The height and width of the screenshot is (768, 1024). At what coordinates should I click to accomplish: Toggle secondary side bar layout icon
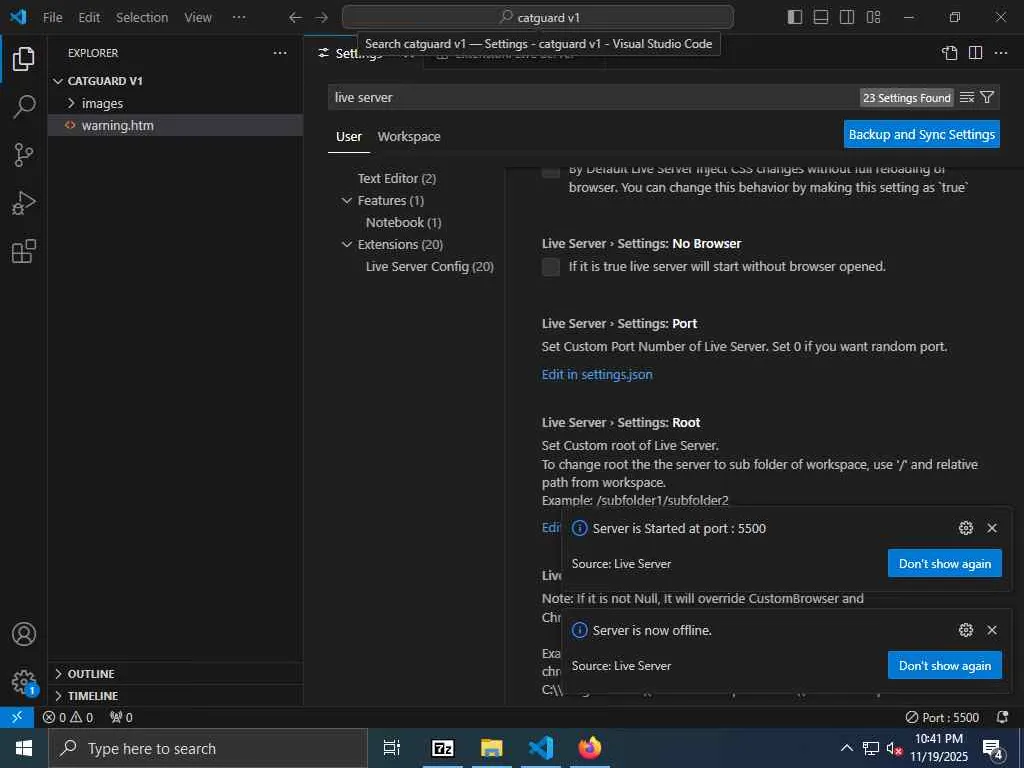[847, 17]
